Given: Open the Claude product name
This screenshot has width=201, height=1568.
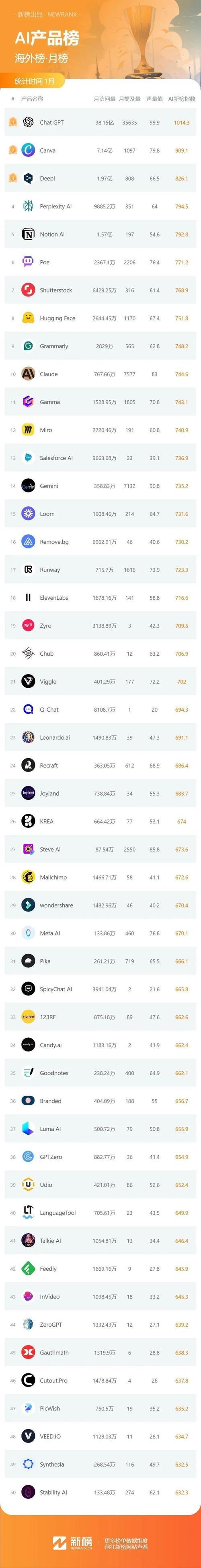Looking at the screenshot, I should tap(49, 375).
